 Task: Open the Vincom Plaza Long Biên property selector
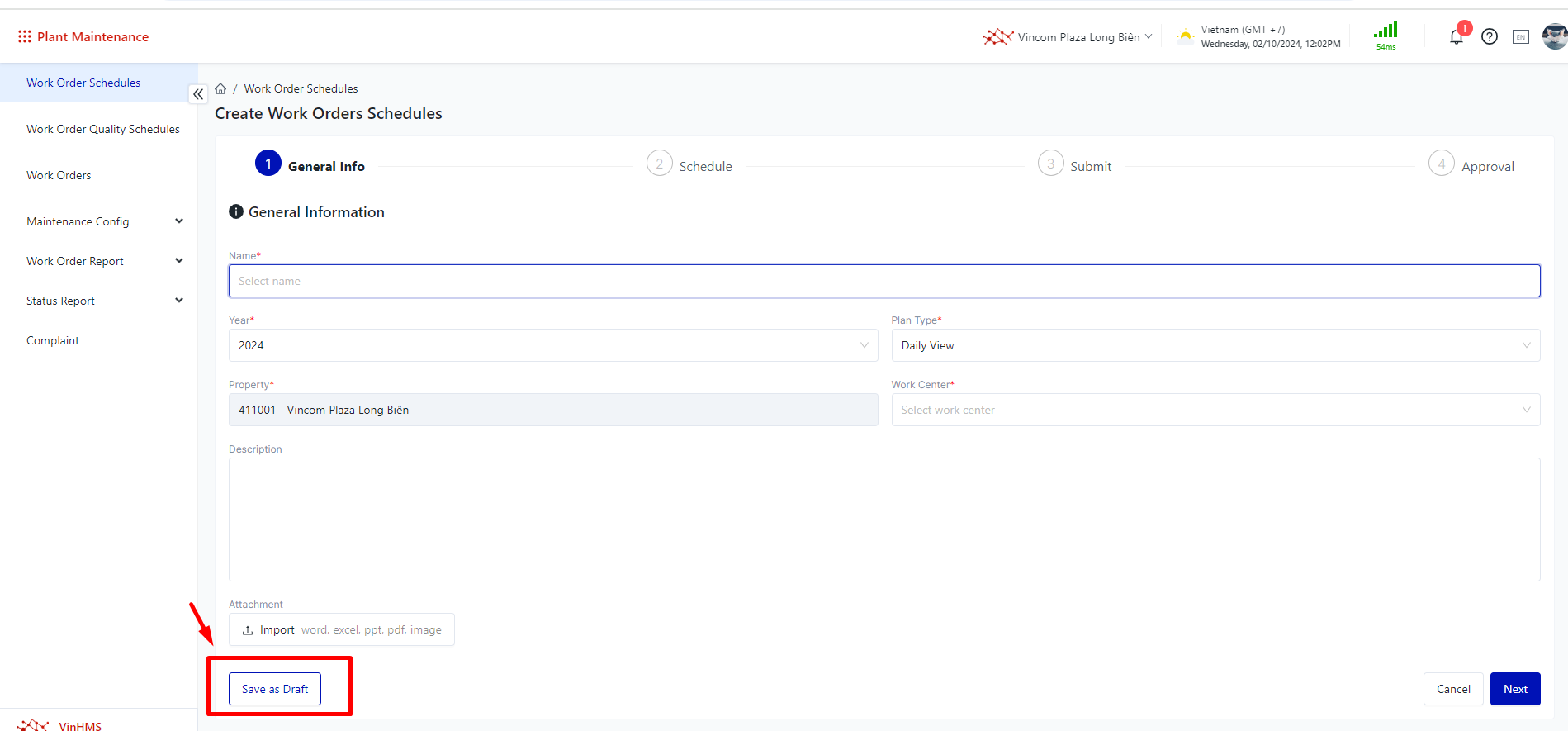[1068, 37]
